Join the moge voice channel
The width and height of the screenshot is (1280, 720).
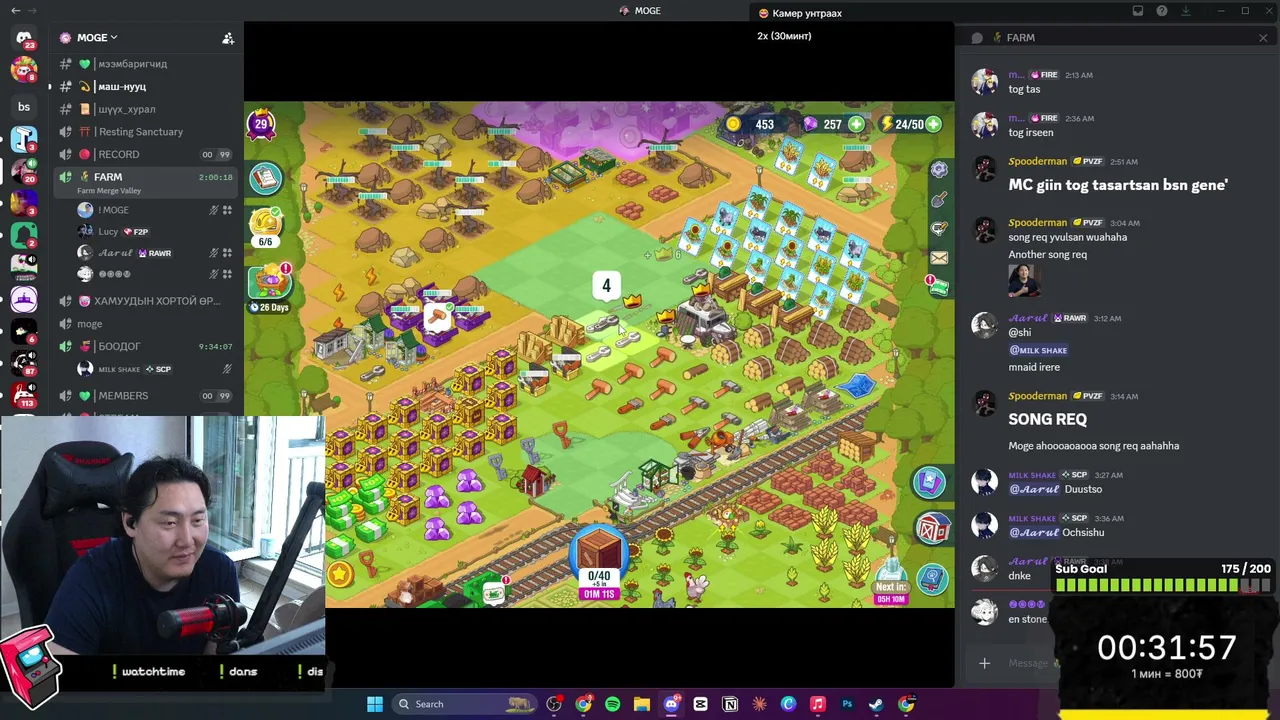click(x=144, y=324)
